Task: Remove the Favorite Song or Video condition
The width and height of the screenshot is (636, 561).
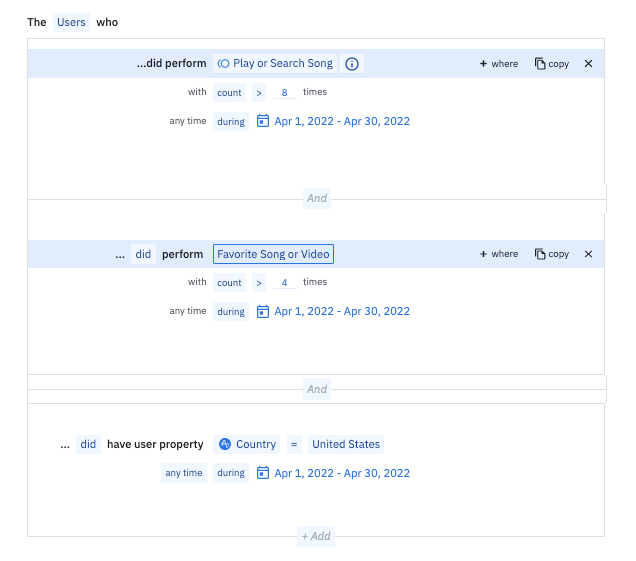Action: click(x=588, y=254)
